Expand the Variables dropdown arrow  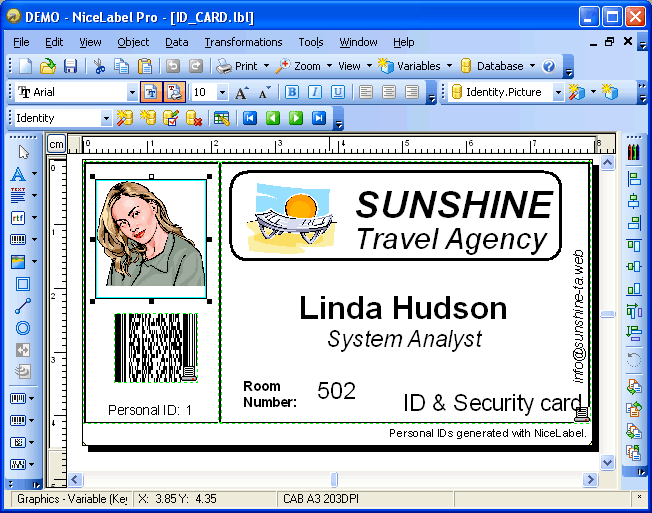coord(449,66)
